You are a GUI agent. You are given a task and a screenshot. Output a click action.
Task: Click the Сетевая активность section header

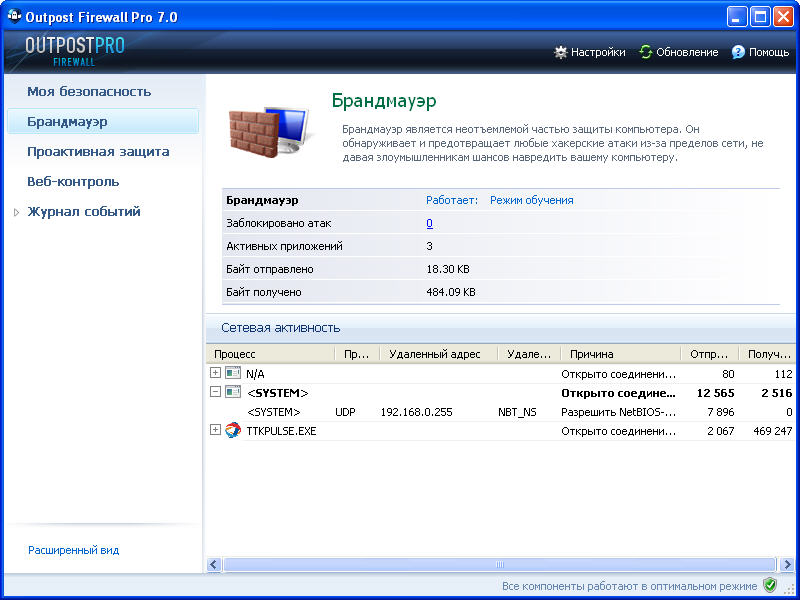click(281, 328)
